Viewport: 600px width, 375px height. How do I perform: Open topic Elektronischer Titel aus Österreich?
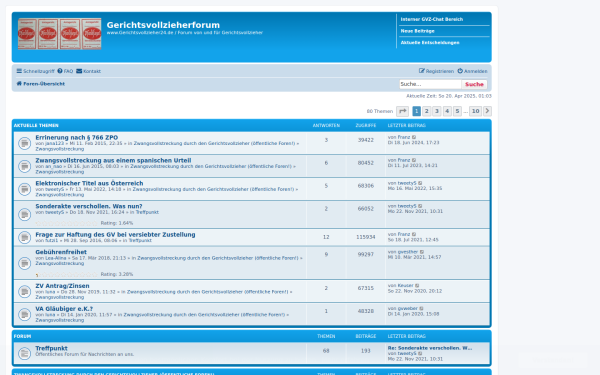89,183
